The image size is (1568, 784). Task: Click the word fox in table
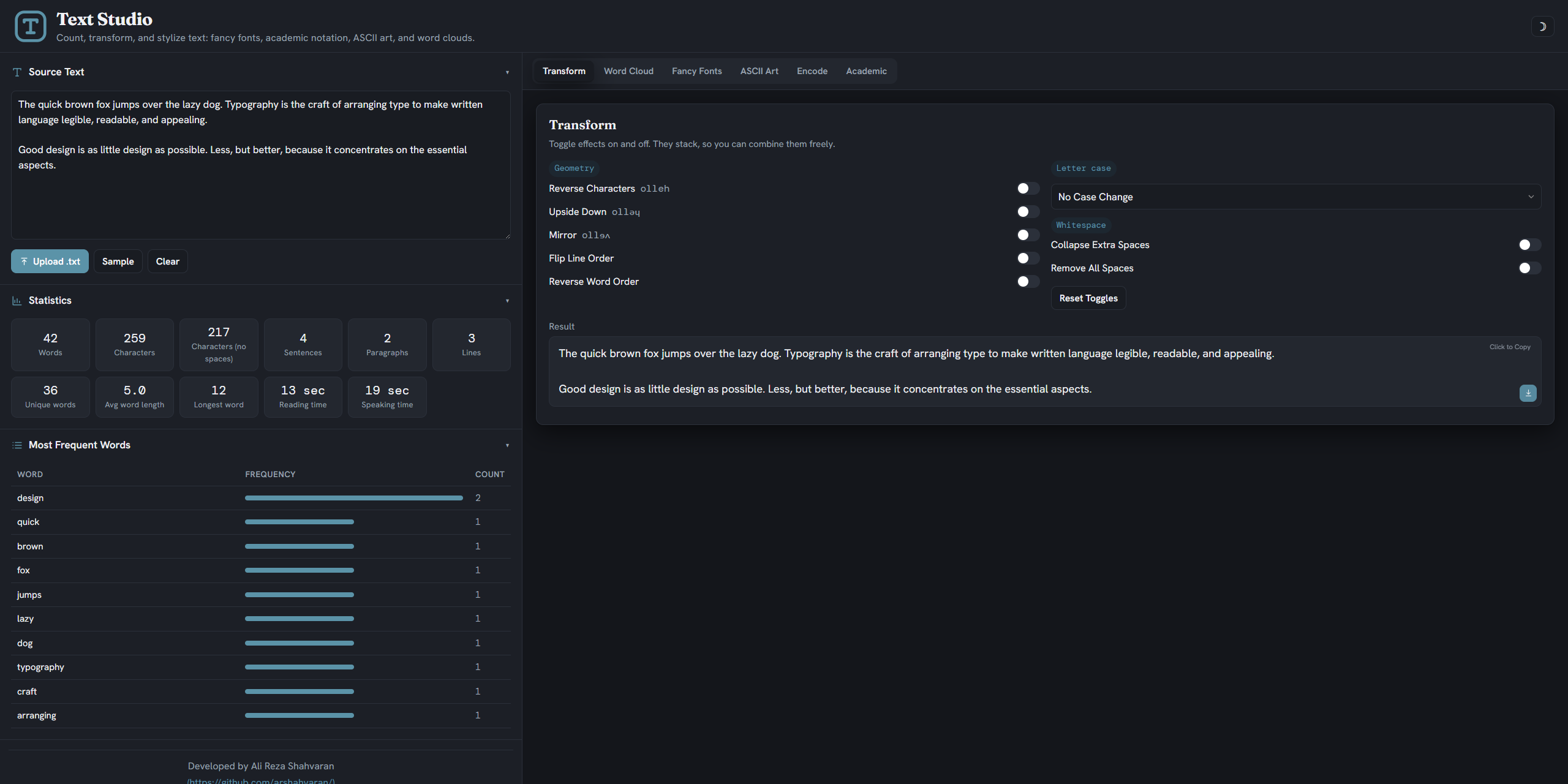23,570
